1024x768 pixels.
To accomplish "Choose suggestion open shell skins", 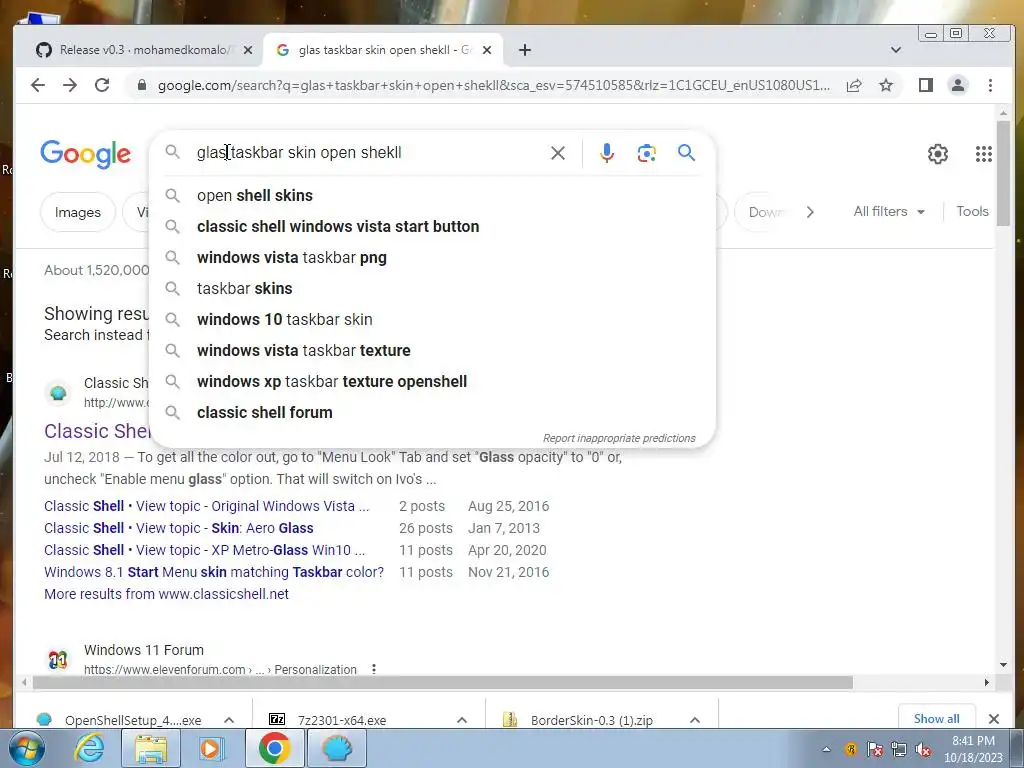I will 432,195.
